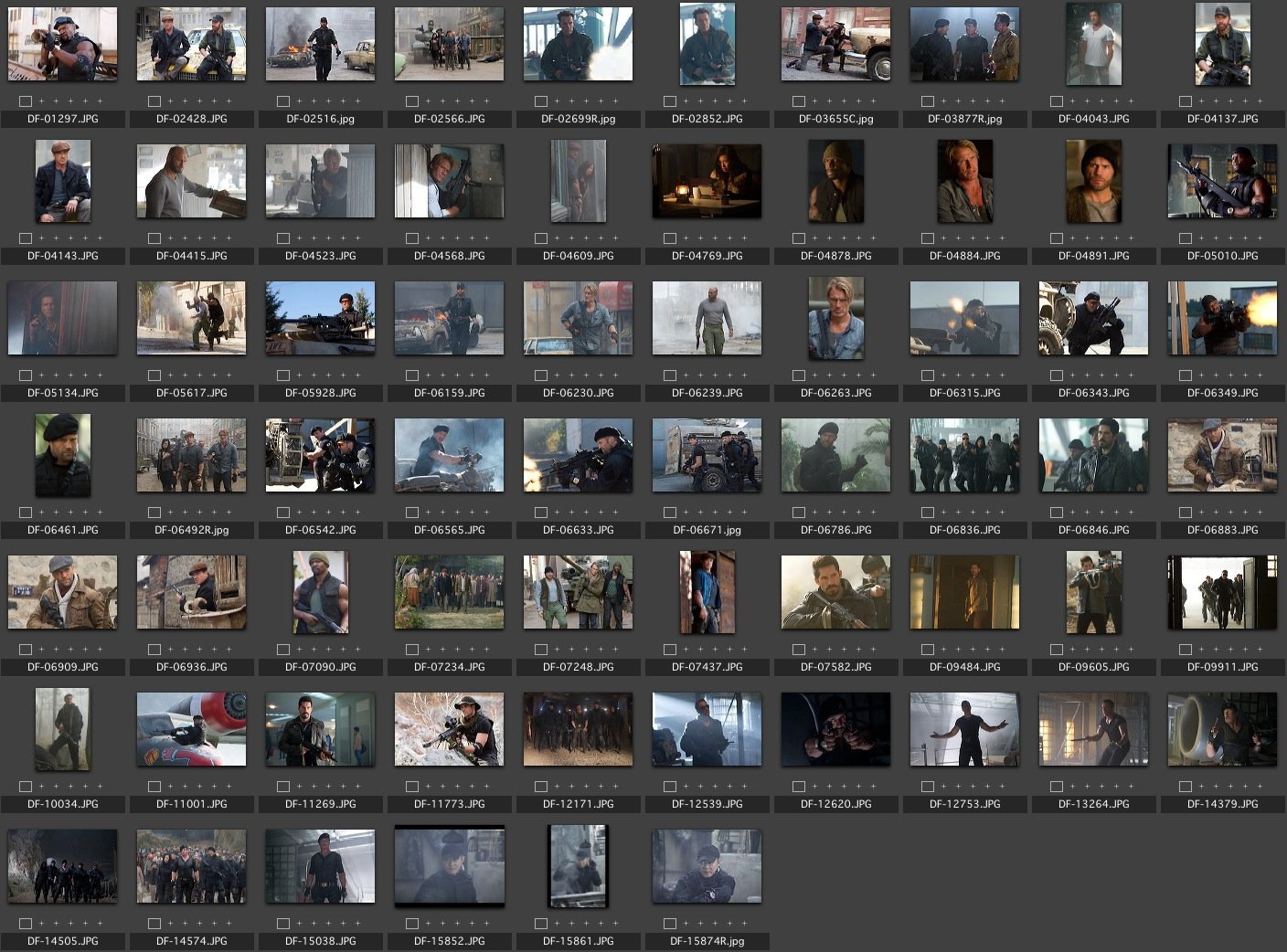The width and height of the screenshot is (1287, 952).
Task: Select the DF-02428.JPG thumbnail image
Action: [x=191, y=44]
